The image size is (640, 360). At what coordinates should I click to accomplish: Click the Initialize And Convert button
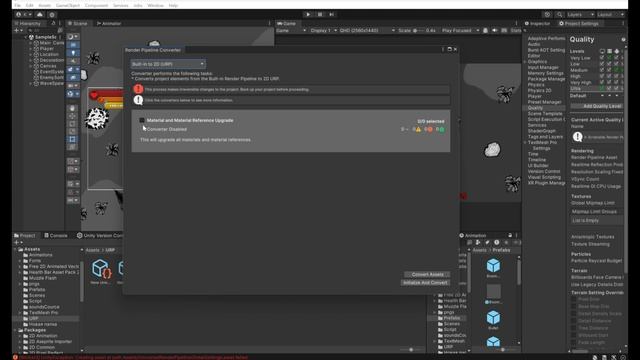click(x=425, y=282)
